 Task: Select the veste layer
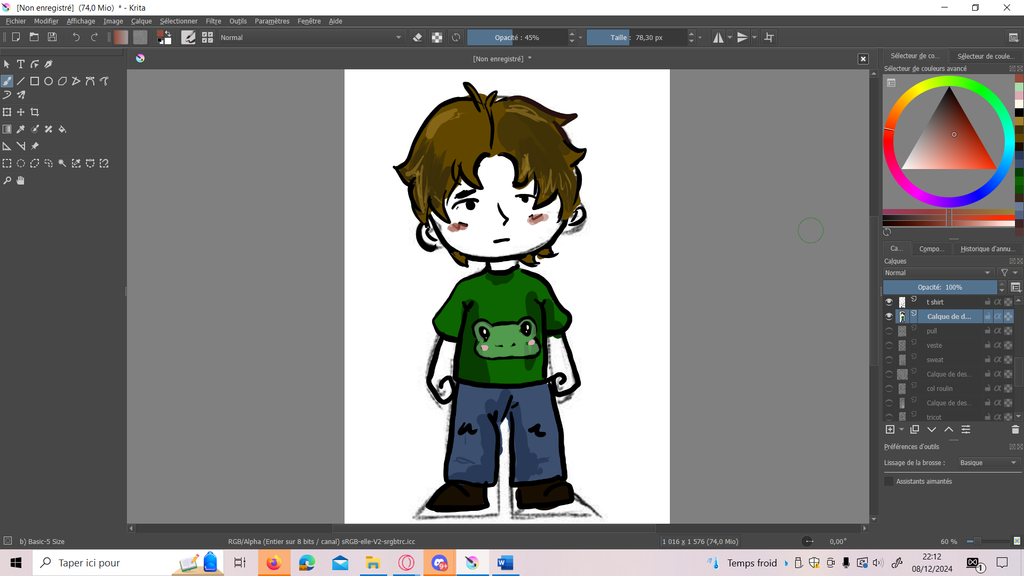(934, 345)
